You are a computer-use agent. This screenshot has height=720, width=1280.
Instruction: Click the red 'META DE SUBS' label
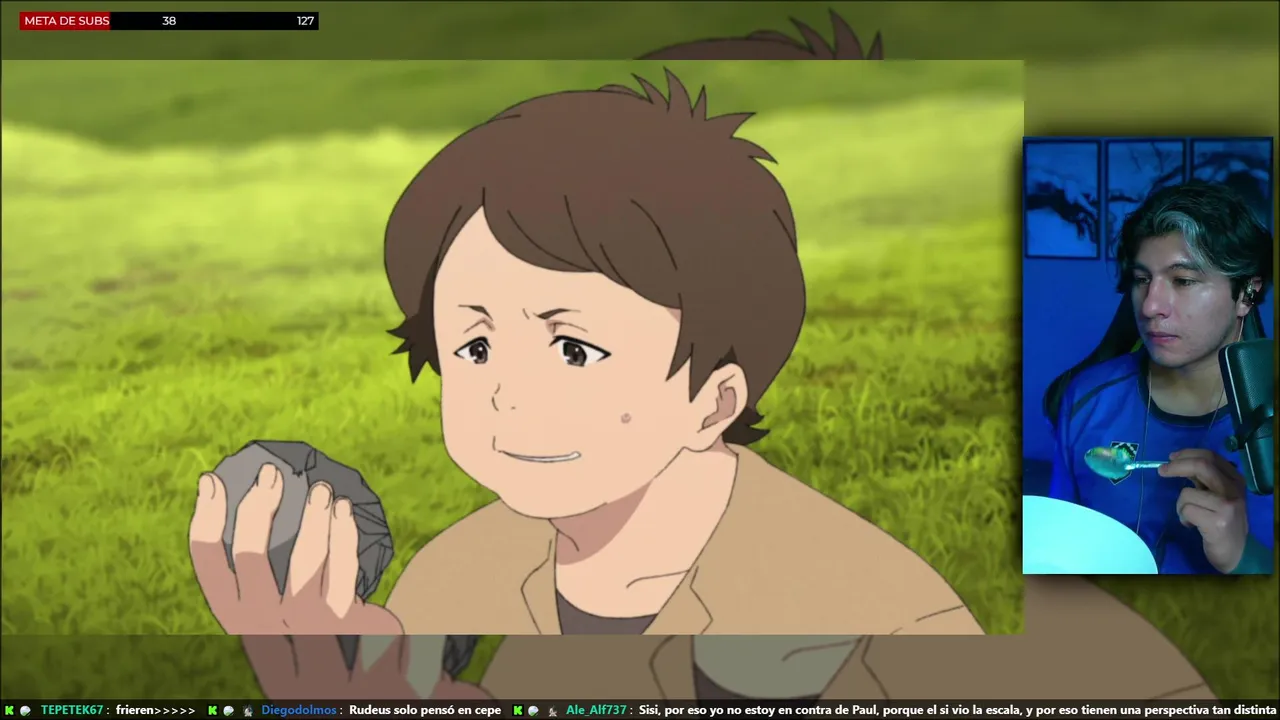pos(67,21)
